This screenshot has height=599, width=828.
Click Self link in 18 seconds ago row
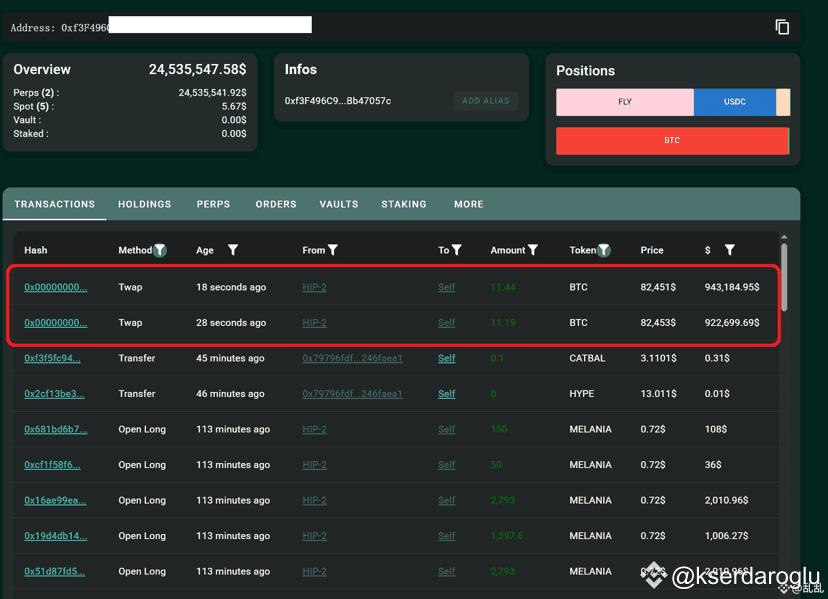[x=447, y=287]
